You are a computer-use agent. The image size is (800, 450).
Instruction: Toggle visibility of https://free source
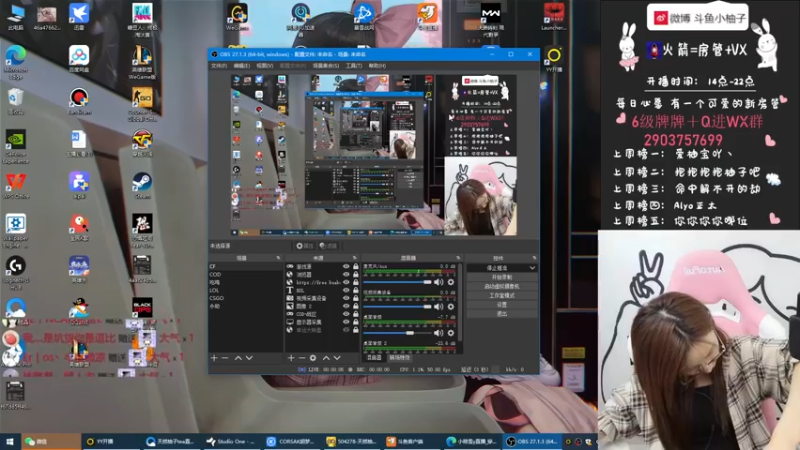tap(346, 282)
